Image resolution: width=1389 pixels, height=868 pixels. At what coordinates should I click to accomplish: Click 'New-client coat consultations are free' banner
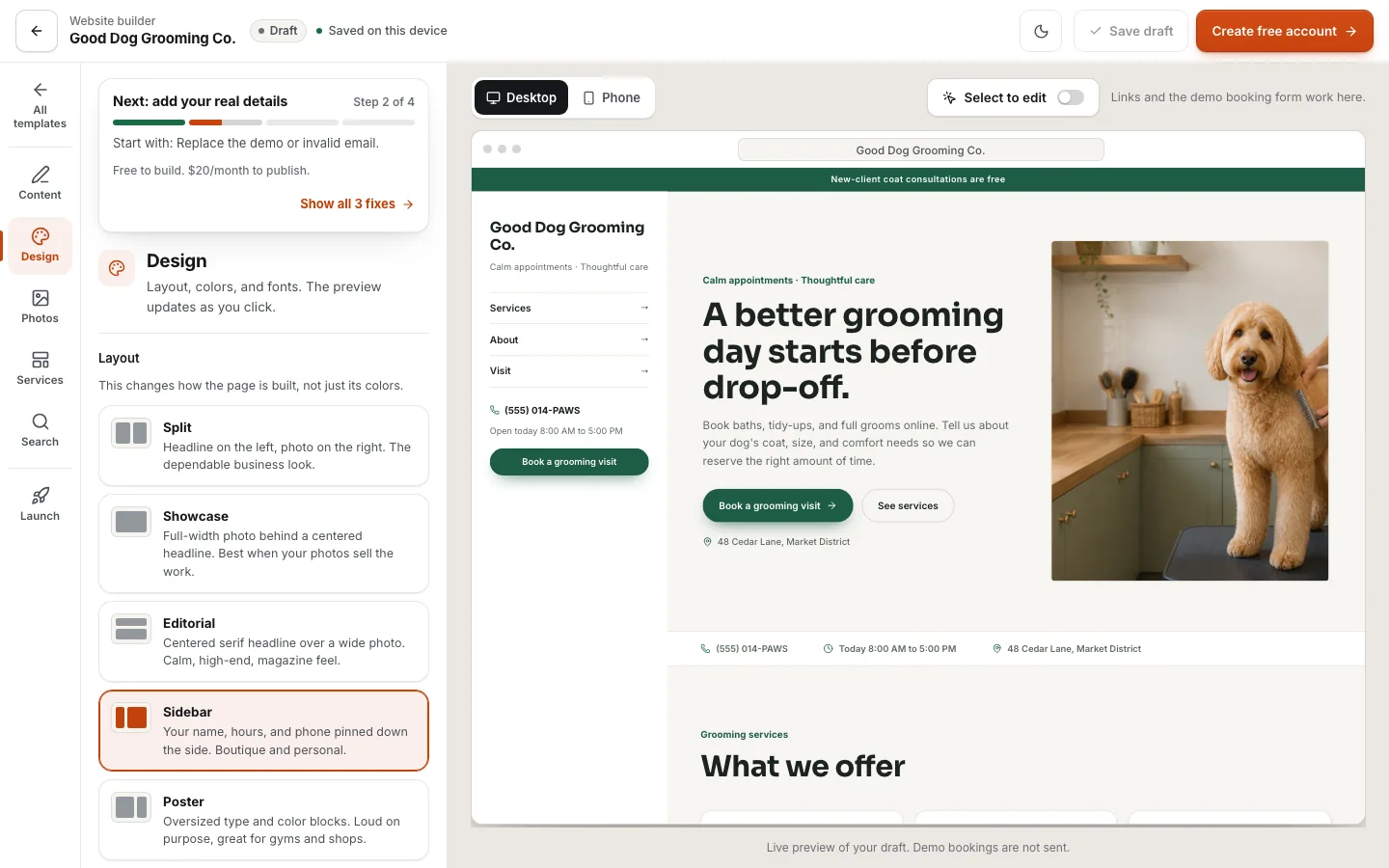tap(917, 179)
